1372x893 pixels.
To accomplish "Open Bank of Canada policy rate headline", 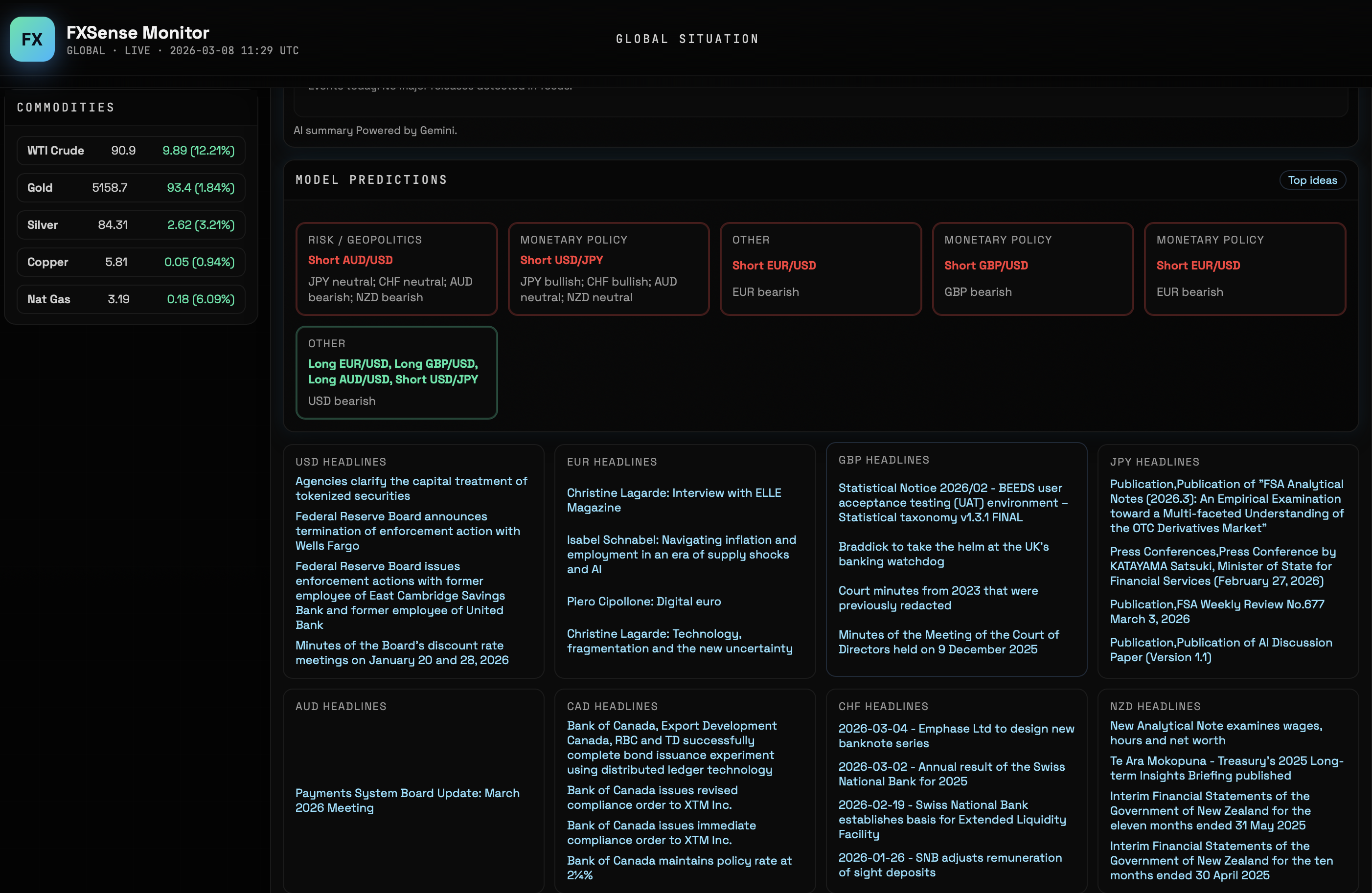I will coord(679,868).
